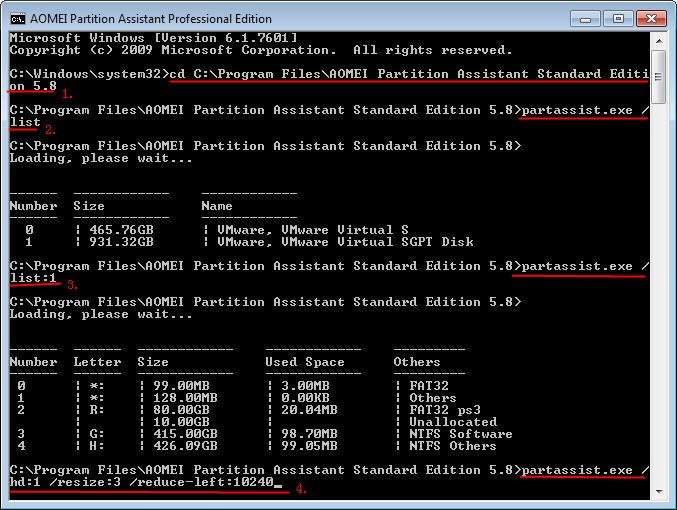
Task: Click the 465.76GB disk size value
Action: [x=121, y=230]
